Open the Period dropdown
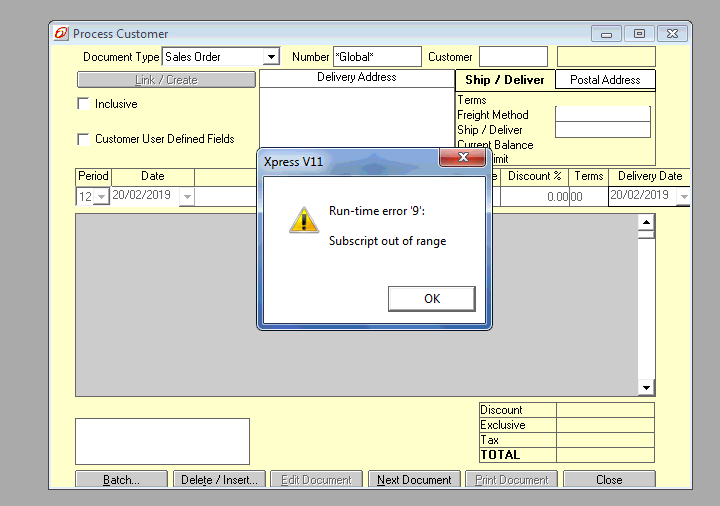The height and width of the screenshot is (506, 720). click(x=101, y=197)
